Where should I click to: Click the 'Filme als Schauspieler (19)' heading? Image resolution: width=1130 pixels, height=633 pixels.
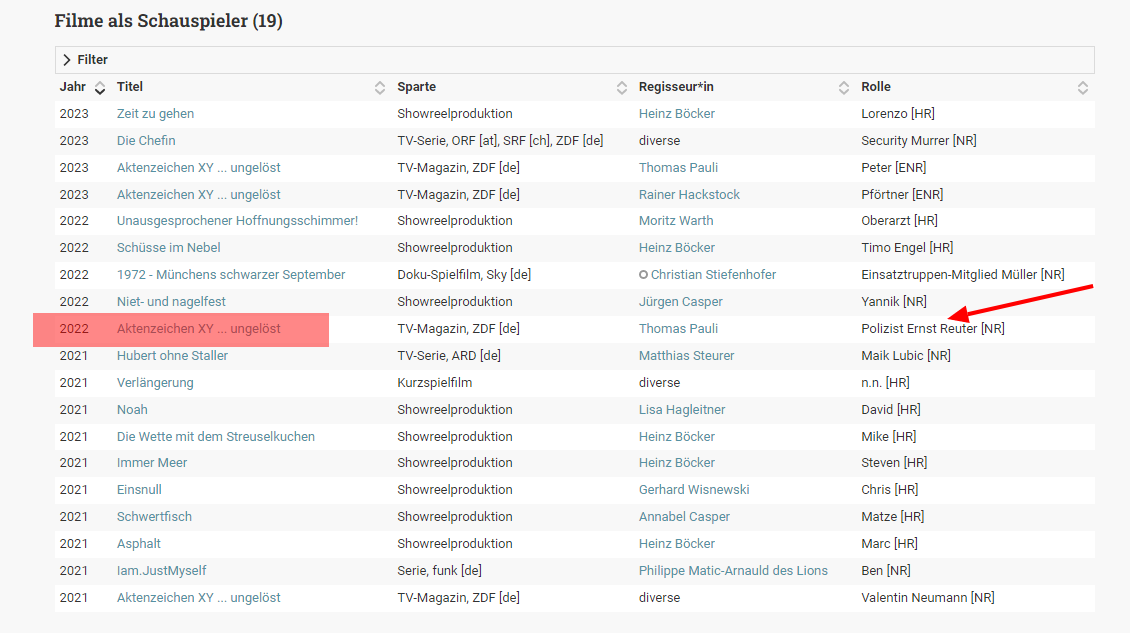coord(168,21)
